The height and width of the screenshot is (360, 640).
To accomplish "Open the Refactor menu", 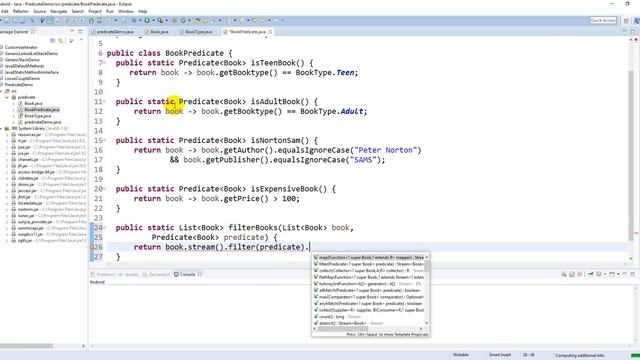I will pos(21,11).
